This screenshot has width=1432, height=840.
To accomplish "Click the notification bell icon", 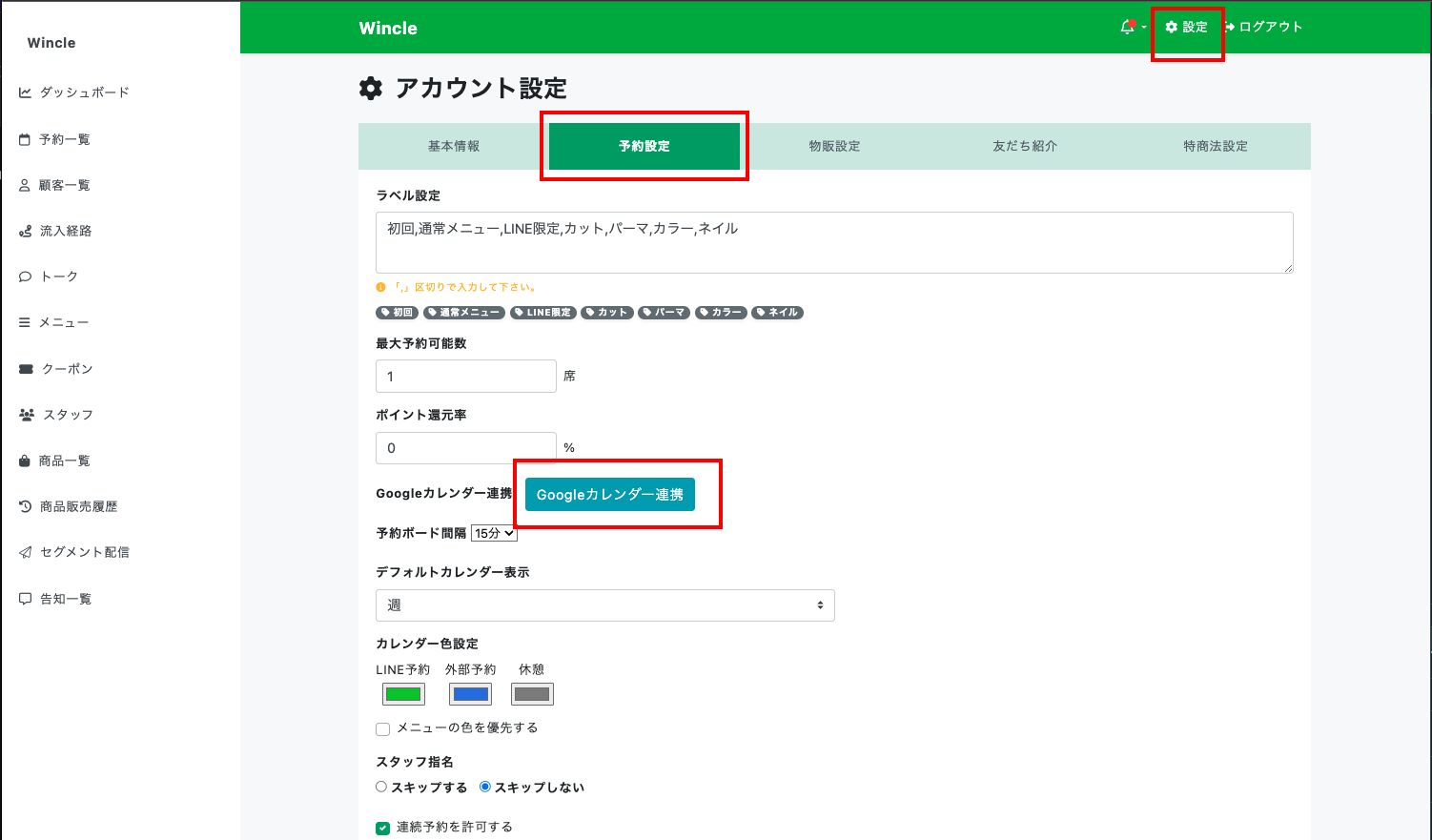I will [1128, 27].
